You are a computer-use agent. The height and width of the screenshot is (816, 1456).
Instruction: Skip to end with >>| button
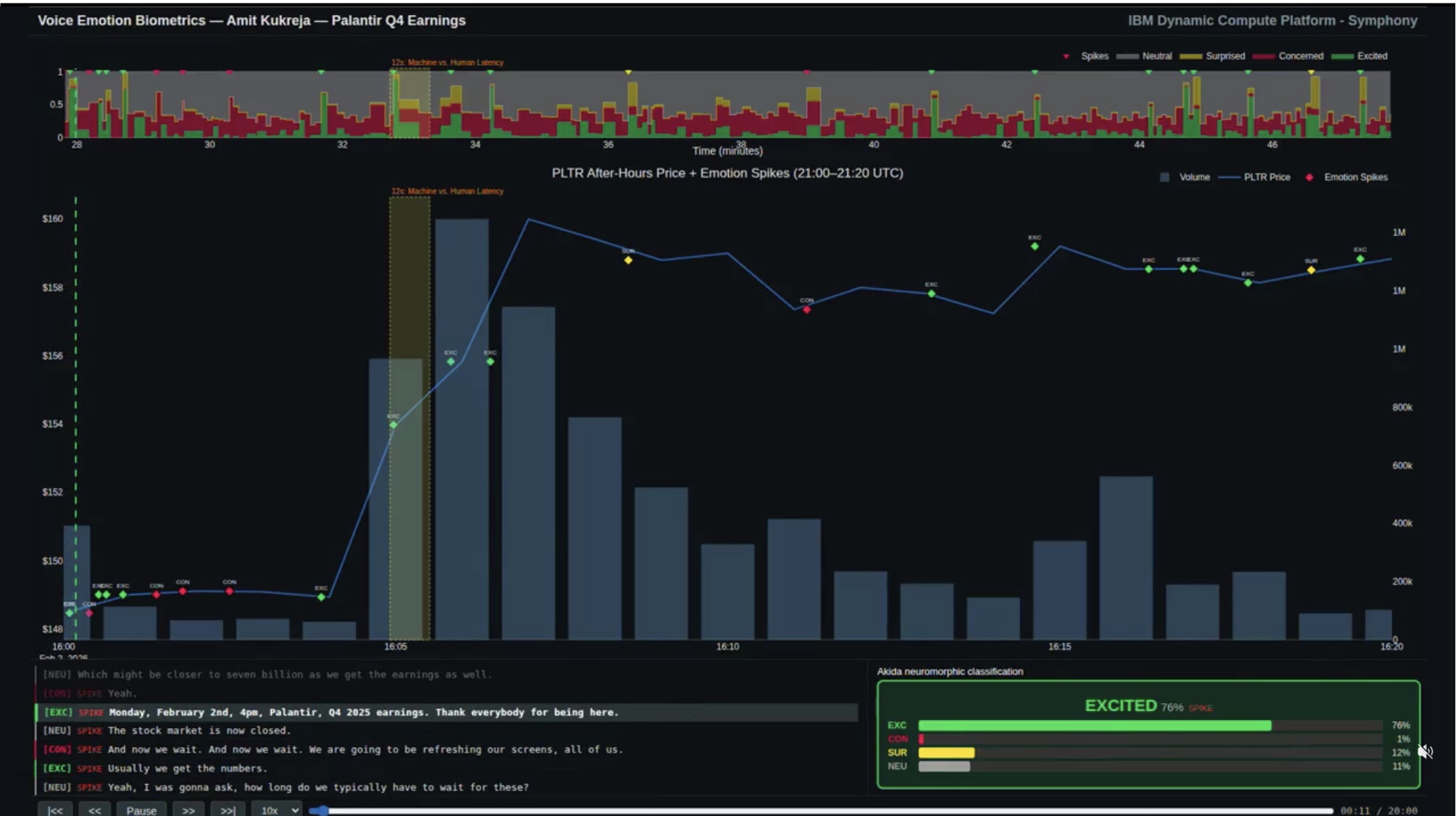coord(227,810)
